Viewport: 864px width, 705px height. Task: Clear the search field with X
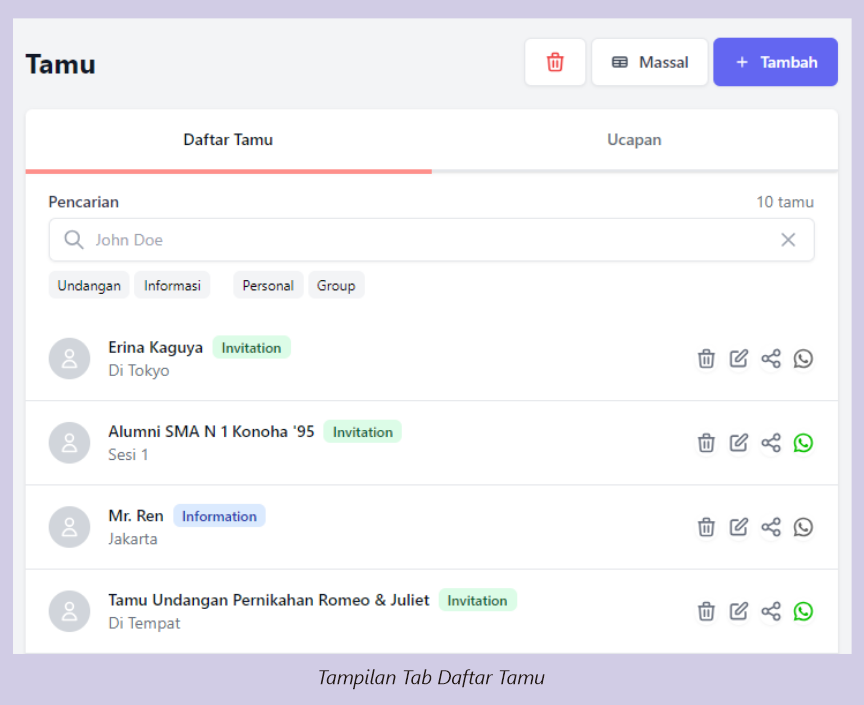[788, 240]
